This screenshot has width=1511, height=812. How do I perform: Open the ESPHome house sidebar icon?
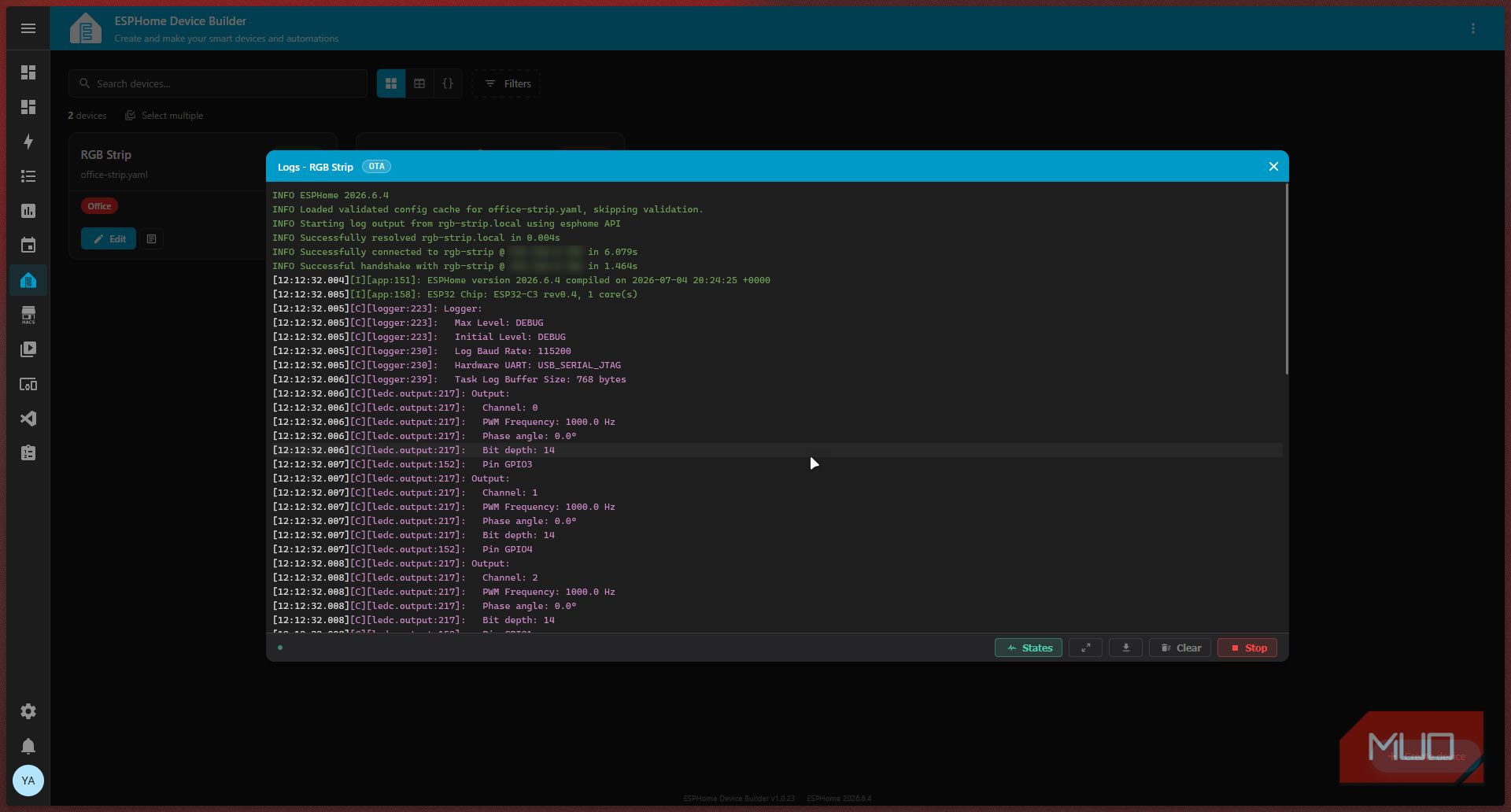pos(28,280)
